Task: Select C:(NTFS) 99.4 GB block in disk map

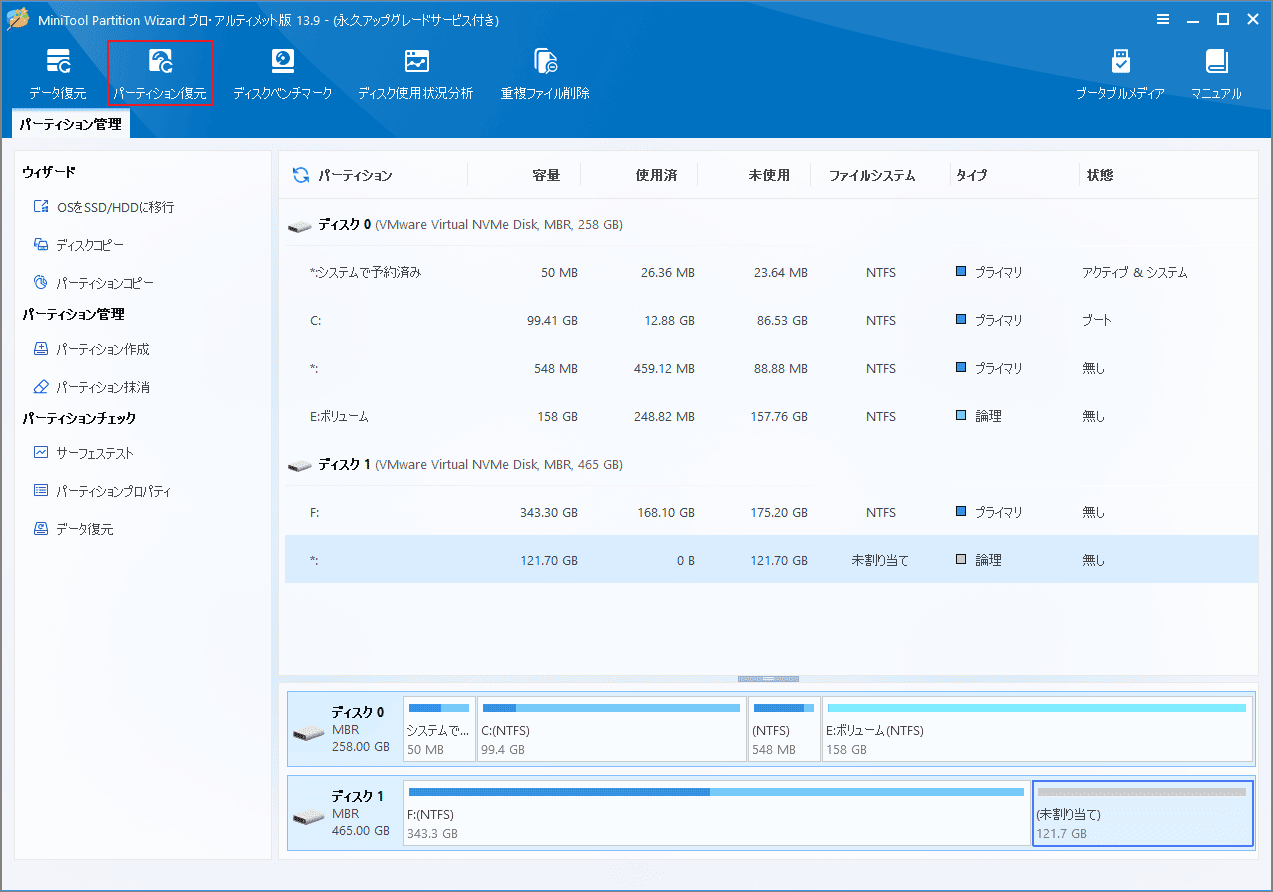Action: (612, 729)
